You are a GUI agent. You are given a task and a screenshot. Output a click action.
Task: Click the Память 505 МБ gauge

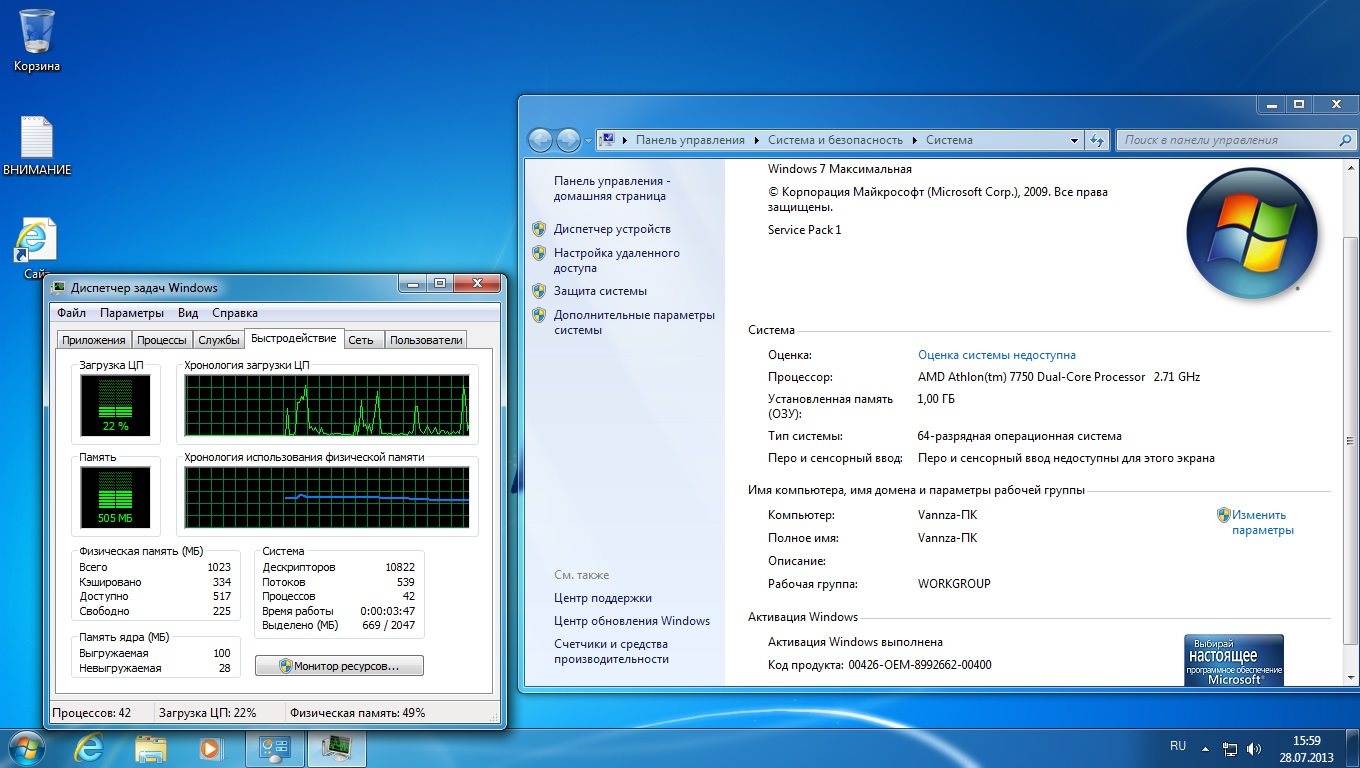pyautogui.click(x=116, y=498)
